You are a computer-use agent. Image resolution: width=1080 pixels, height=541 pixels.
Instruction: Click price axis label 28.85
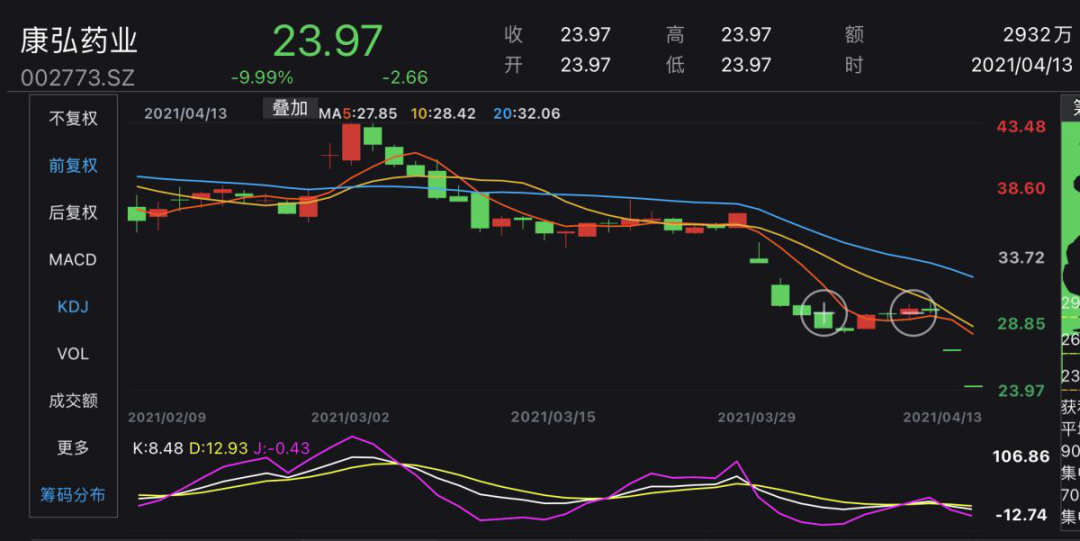[1021, 324]
